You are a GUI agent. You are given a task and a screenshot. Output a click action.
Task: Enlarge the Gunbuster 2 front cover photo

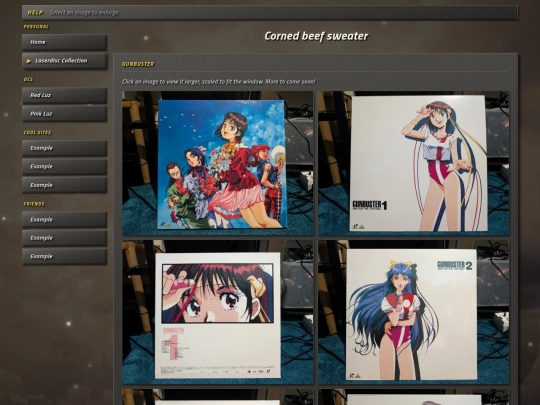coord(413,312)
